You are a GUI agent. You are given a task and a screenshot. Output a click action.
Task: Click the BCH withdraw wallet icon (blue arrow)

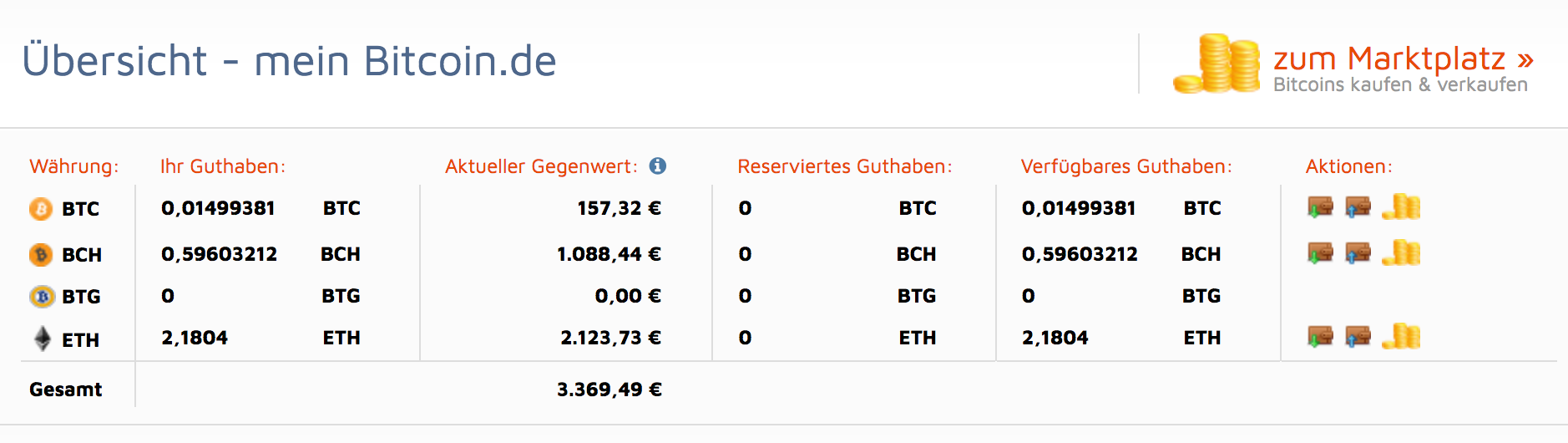[1358, 252]
